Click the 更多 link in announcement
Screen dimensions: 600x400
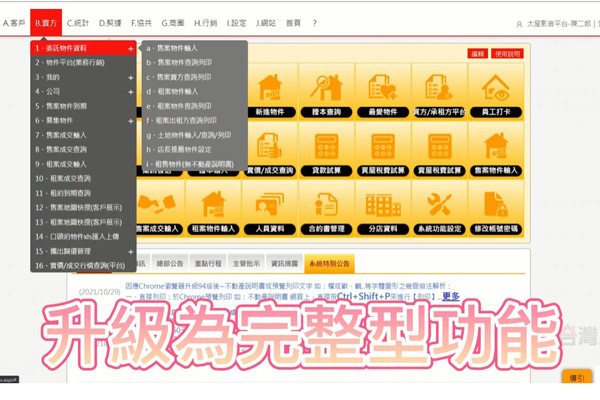[x=450, y=297]
